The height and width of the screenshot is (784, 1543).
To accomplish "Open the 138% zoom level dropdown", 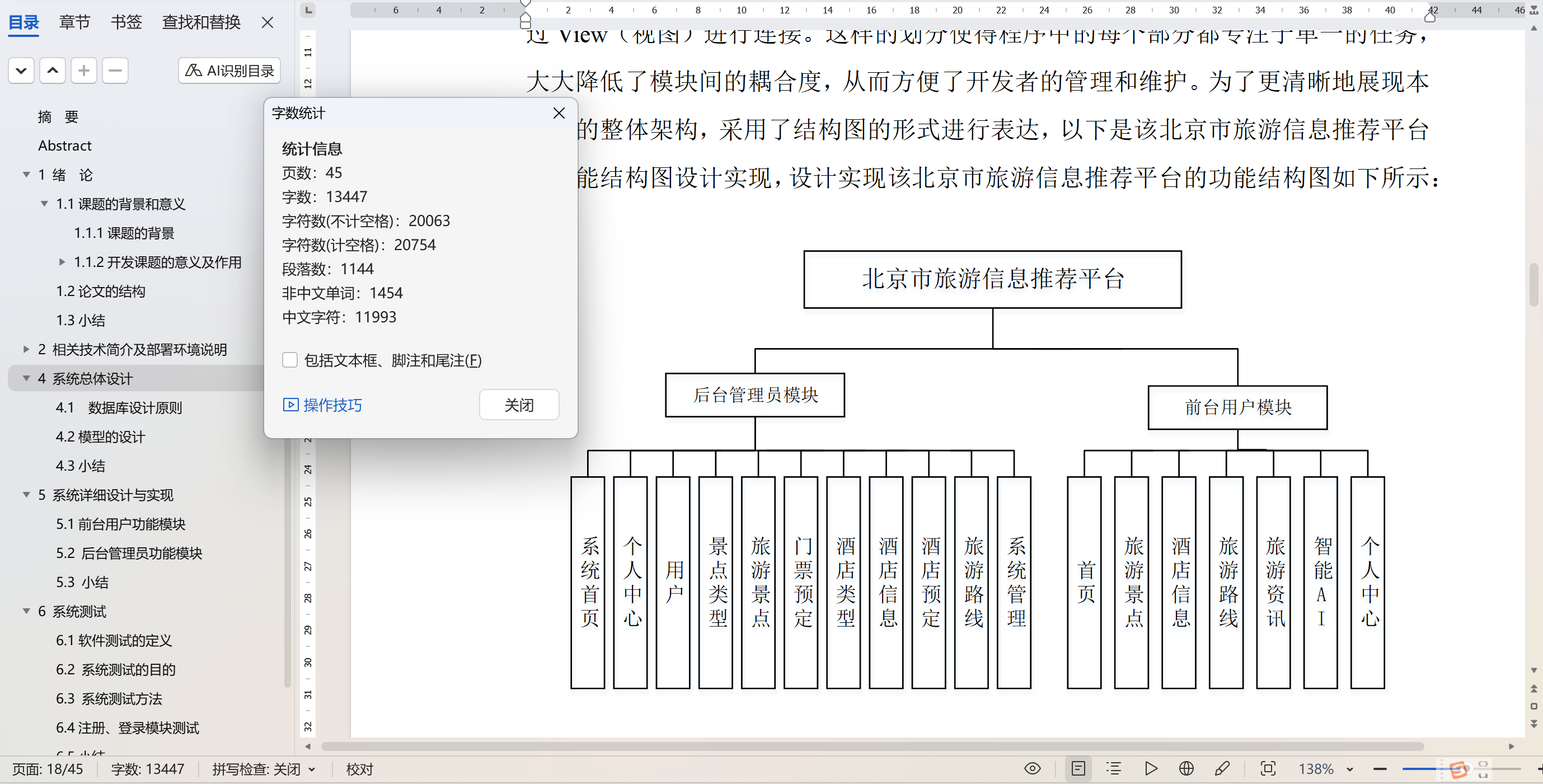I will (x=1350, y=769).
